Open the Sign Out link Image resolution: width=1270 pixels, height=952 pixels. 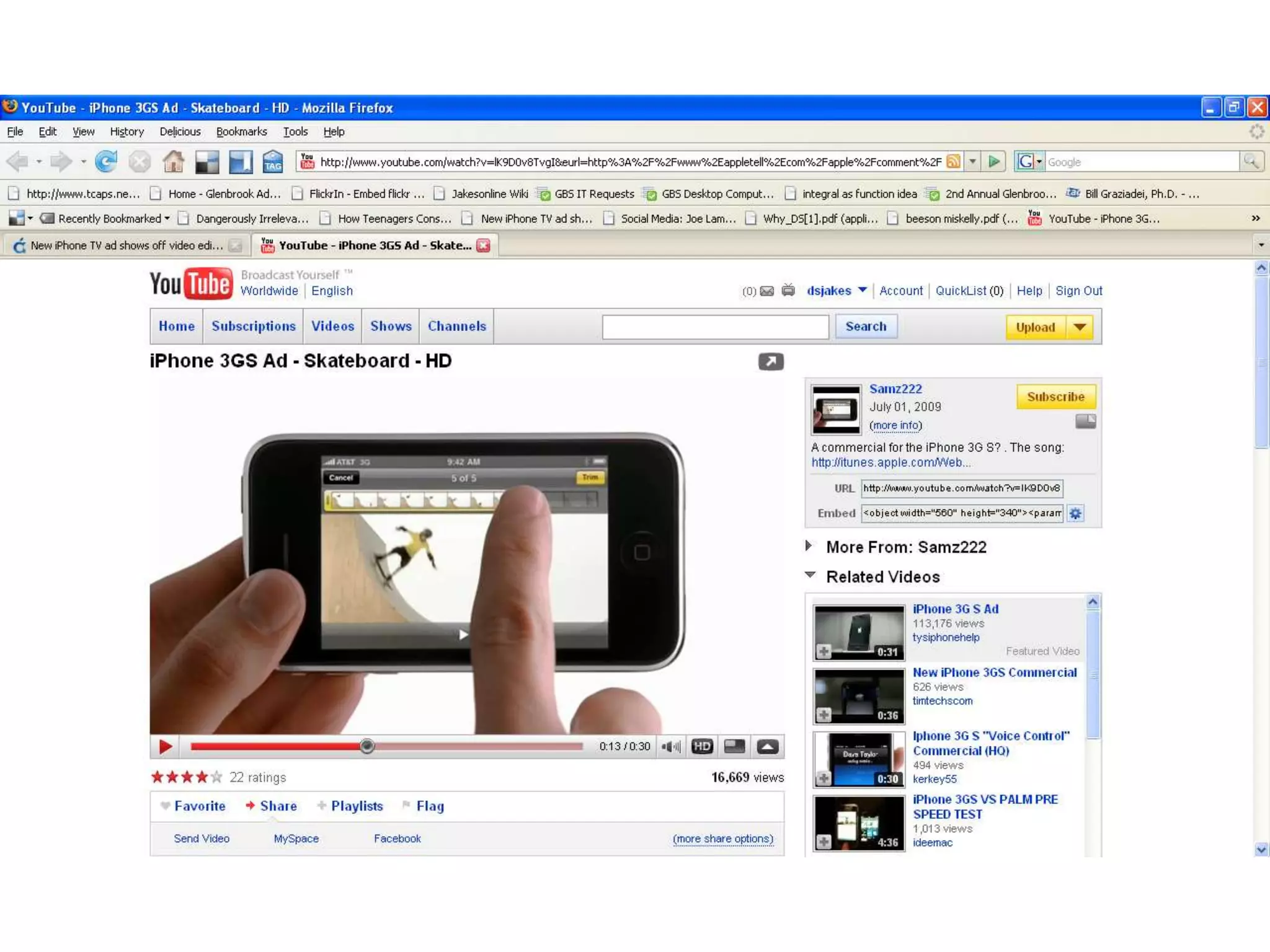[1078, 291]
